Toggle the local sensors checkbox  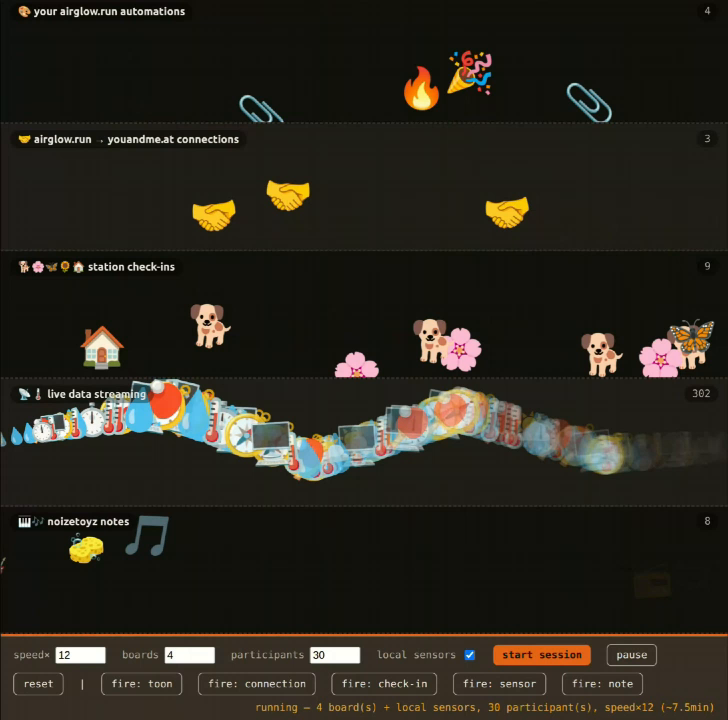(469, 655)
